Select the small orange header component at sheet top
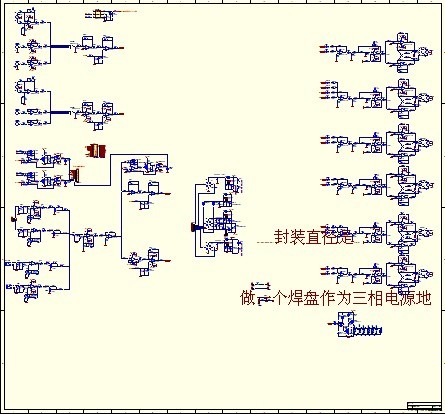445x414 pixels. (98, 14)
